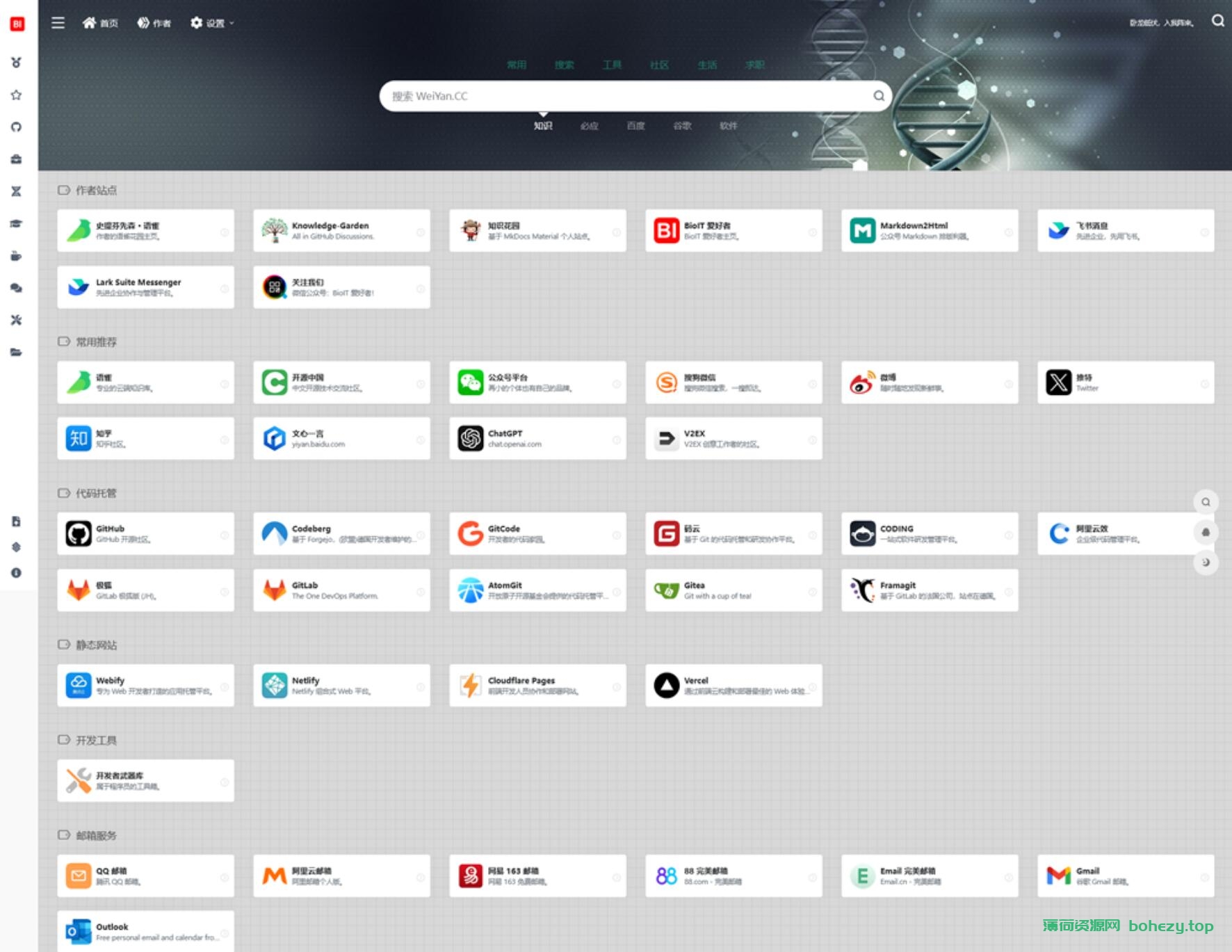
Task: Open the 网易 163 邮箱 card
Action: [x=537, y=876]
